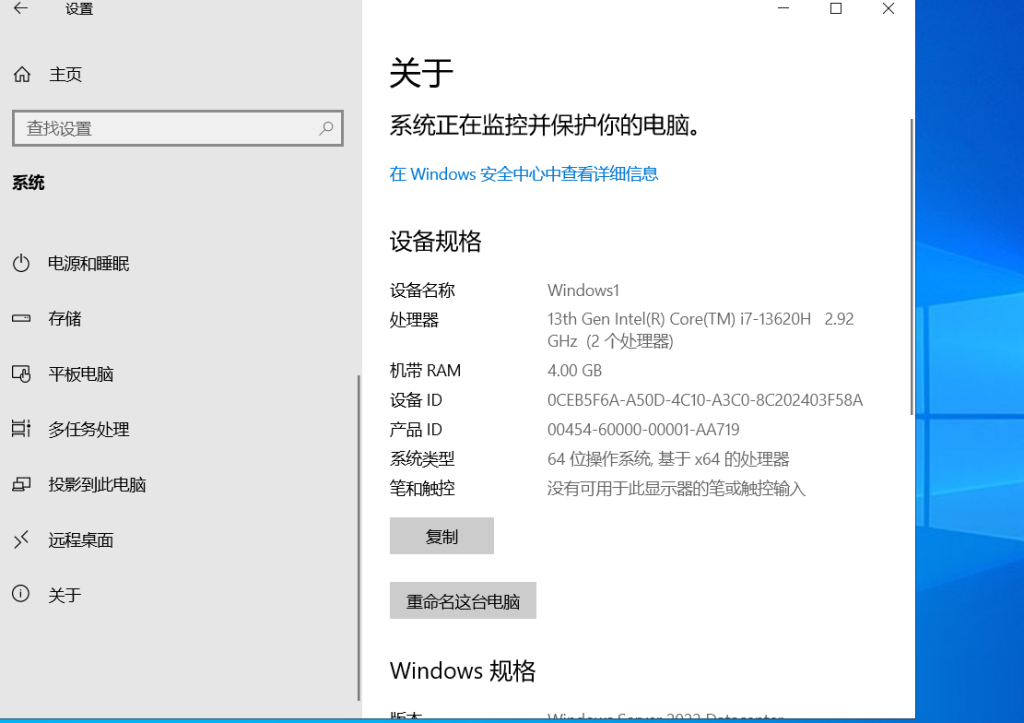Select the 电源和睡眠 power icon
Screen dimensions: 1024x723
[22, 264]
